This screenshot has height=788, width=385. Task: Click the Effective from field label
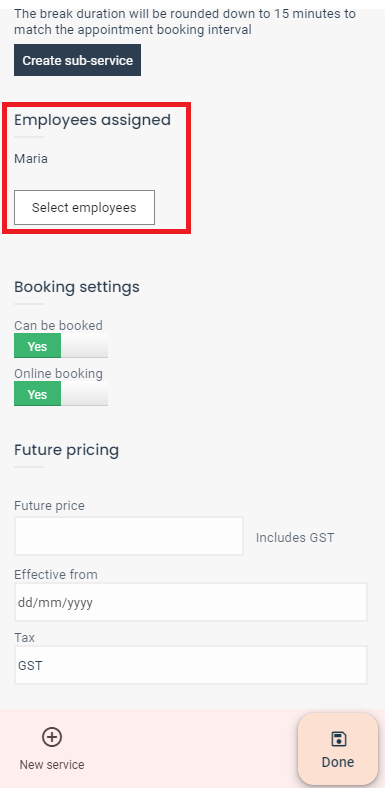point(56,574)
